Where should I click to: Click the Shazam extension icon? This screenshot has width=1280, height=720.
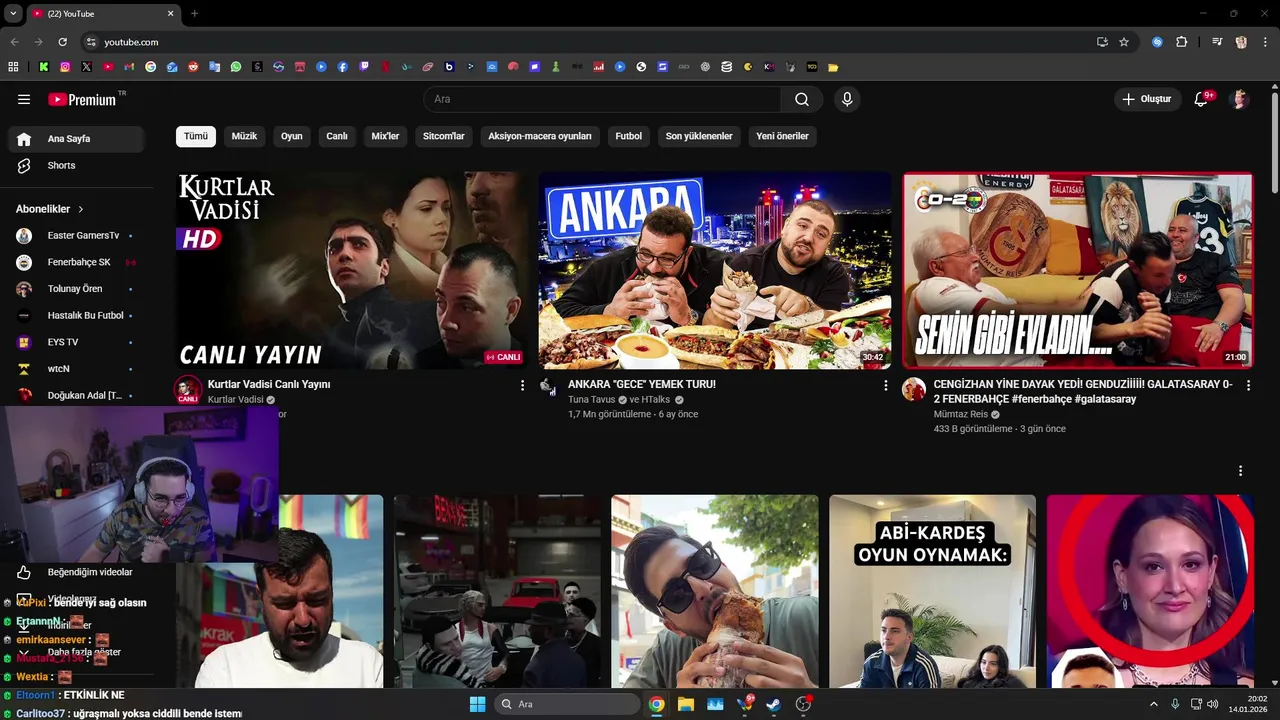pyautogui.click(x=1157, y=42)
